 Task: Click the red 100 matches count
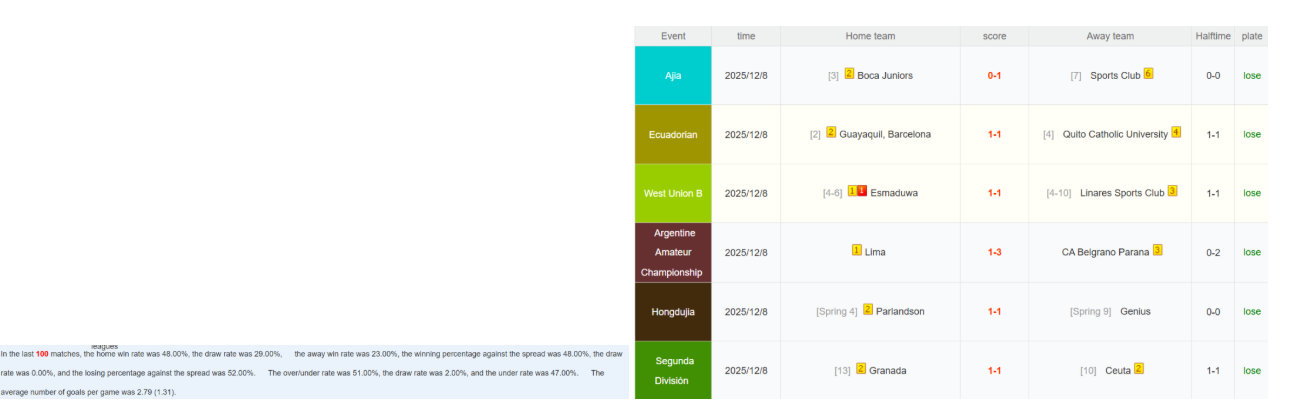tap(42, 354)
